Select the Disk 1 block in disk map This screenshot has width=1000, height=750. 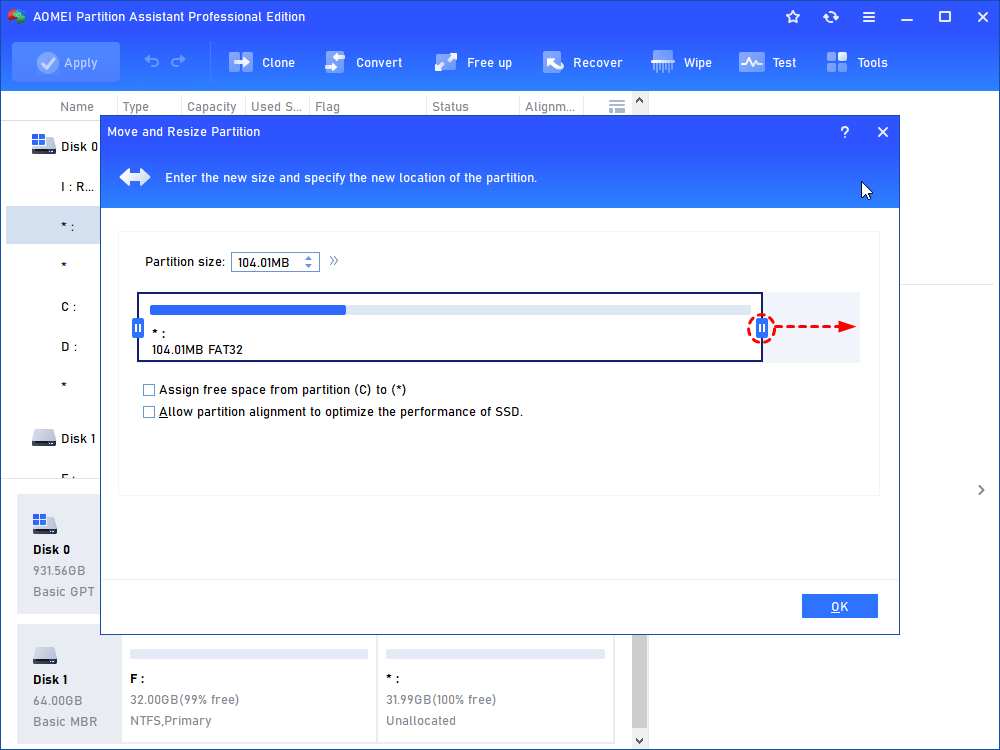click(69, 684)
